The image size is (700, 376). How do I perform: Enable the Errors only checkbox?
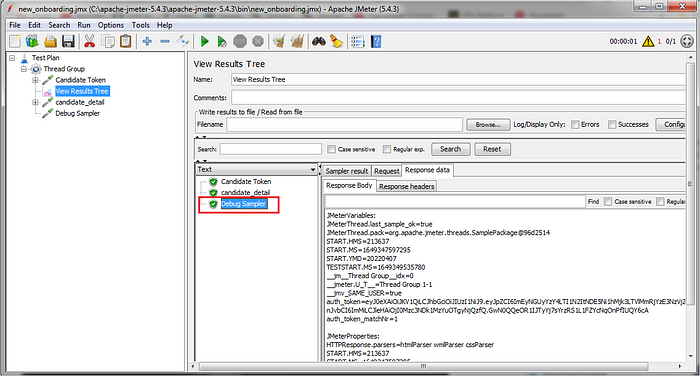[575, 124]
